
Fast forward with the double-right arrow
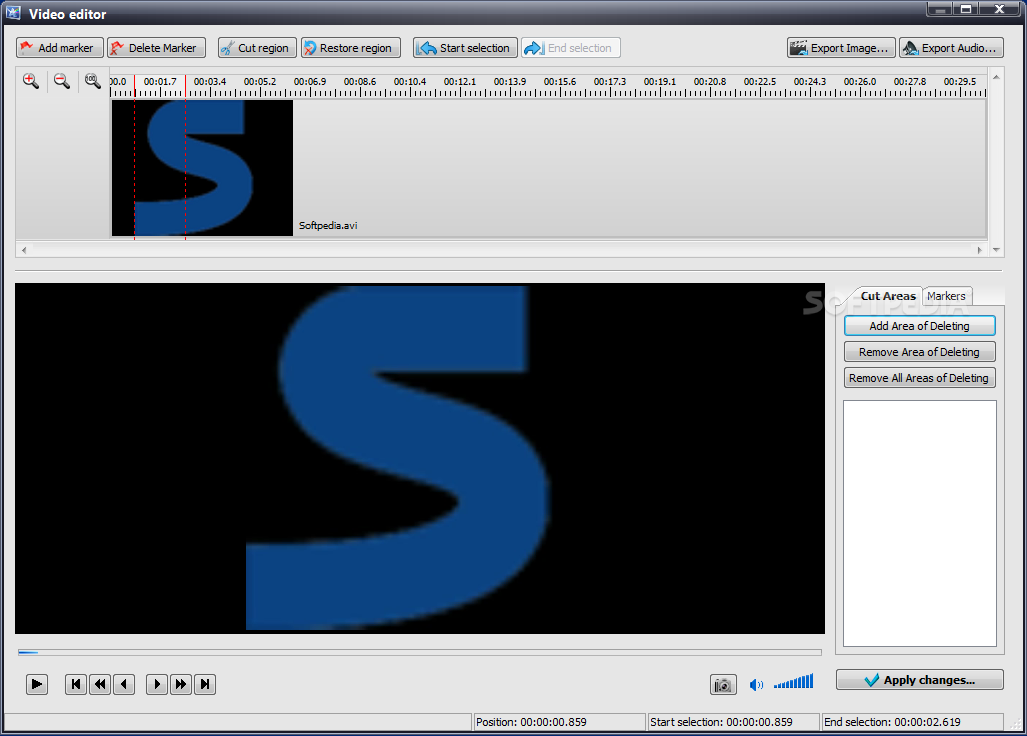[181, 684]
